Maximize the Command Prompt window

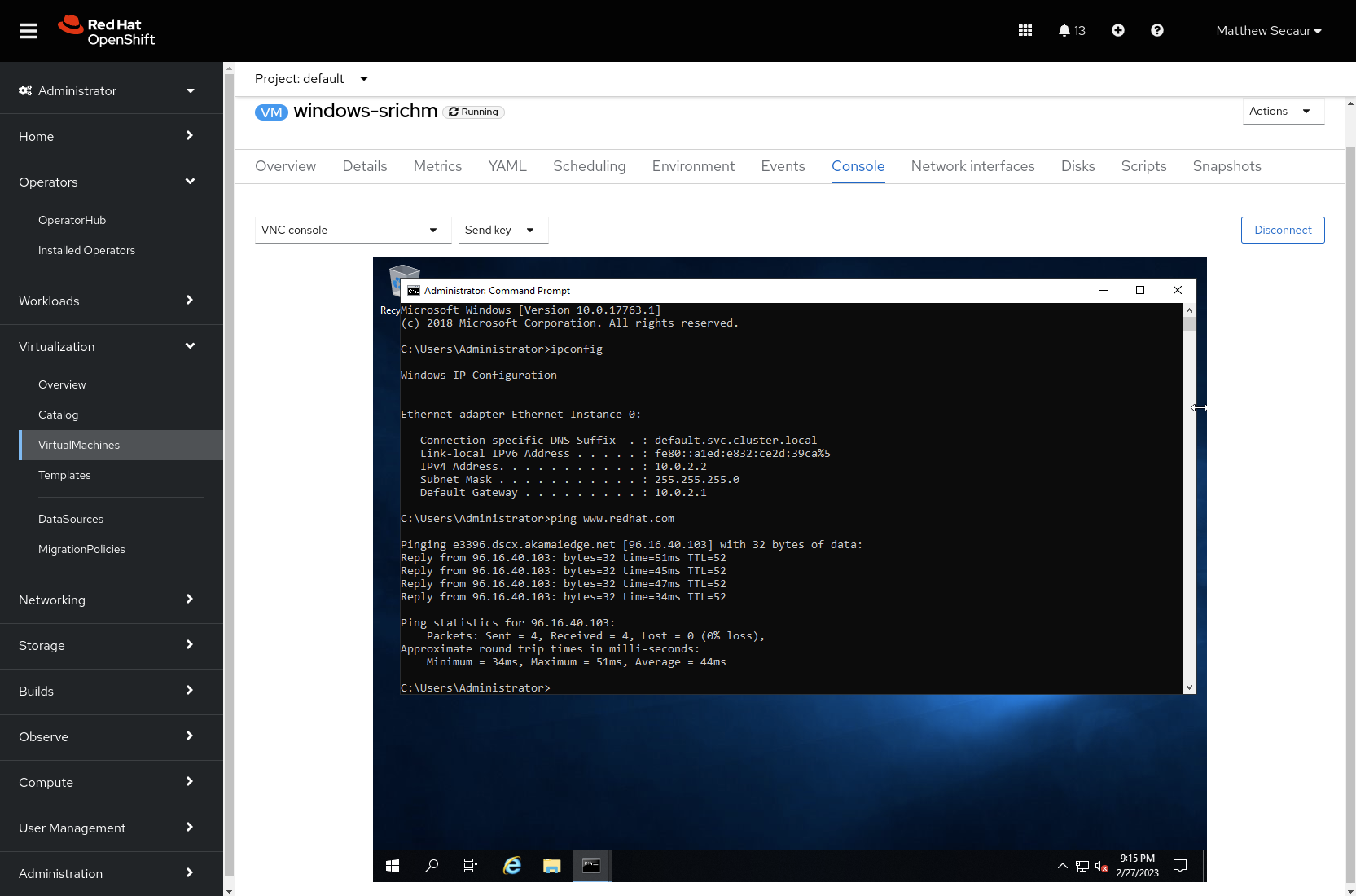(1140, 291)
